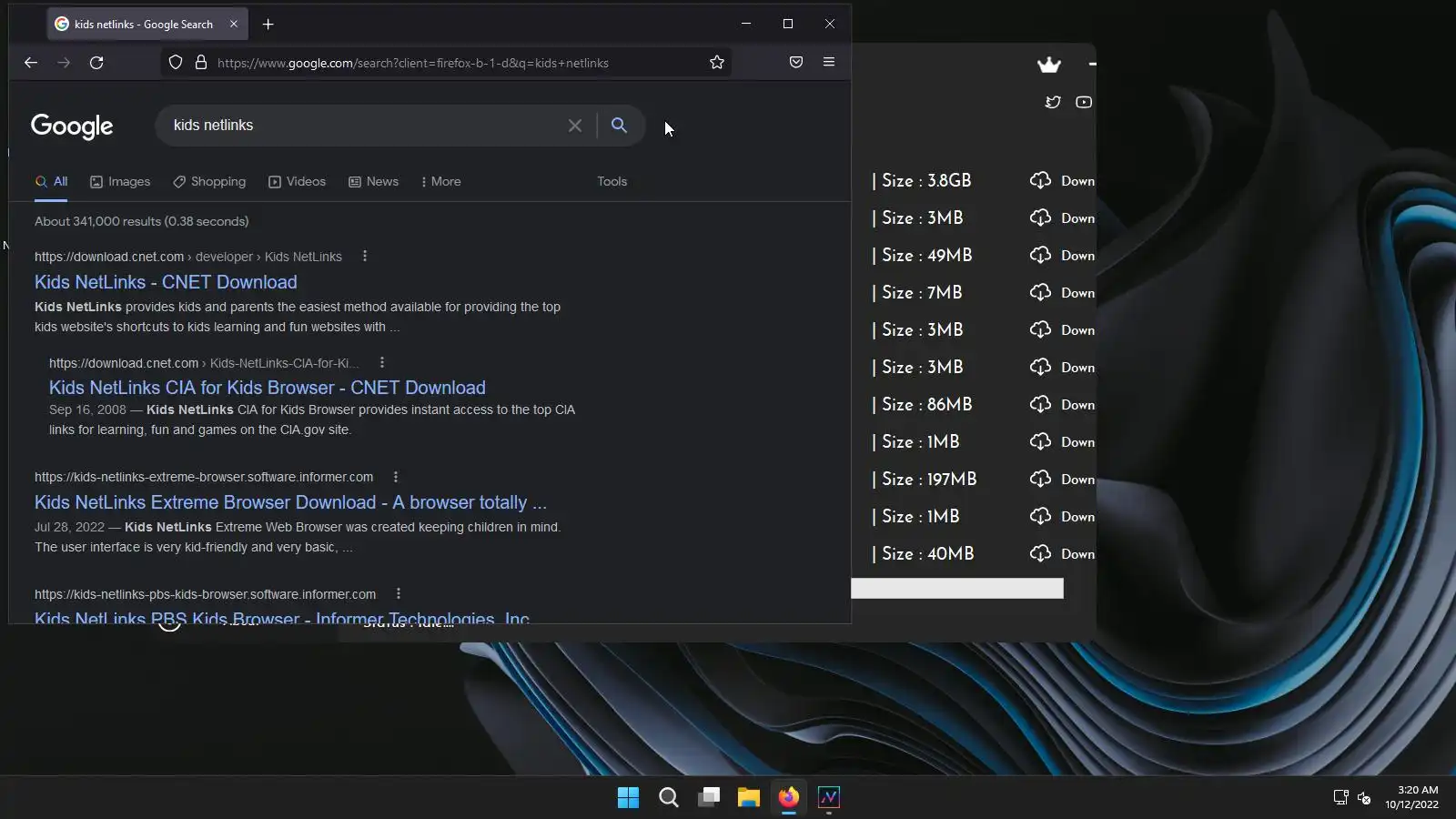Open Task View on the taskbar
The image size is (1456, 819).
coord(709,798)
